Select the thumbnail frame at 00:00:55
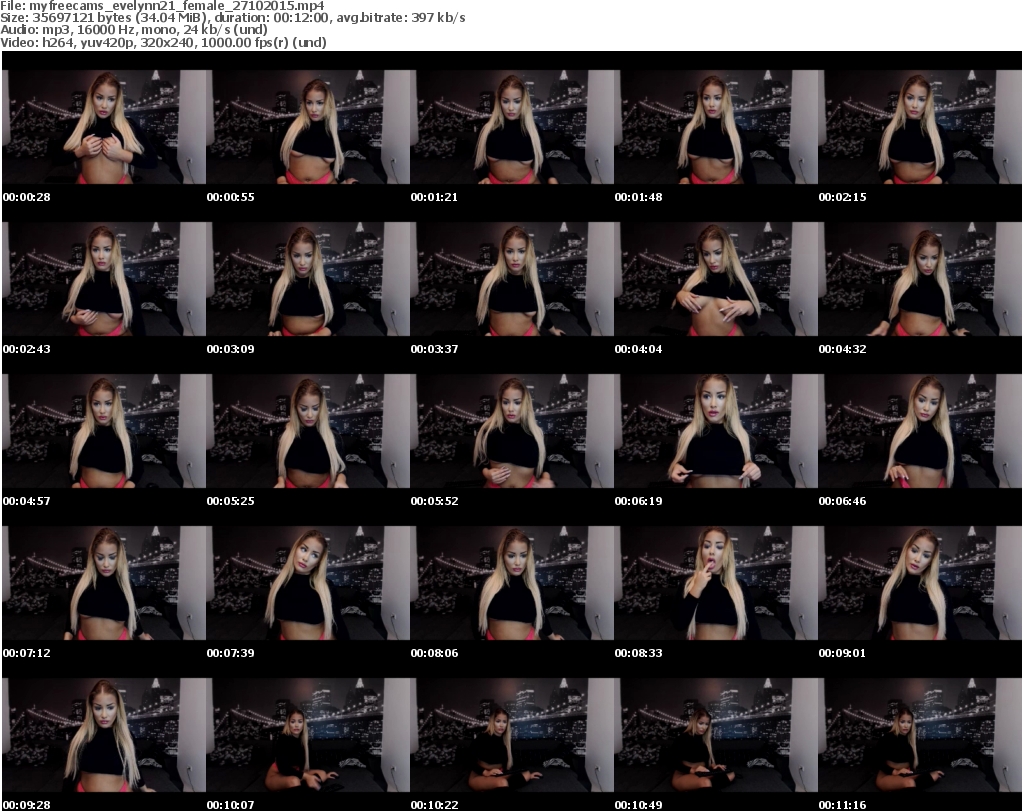1024x811 pixels. coord(308,127)
